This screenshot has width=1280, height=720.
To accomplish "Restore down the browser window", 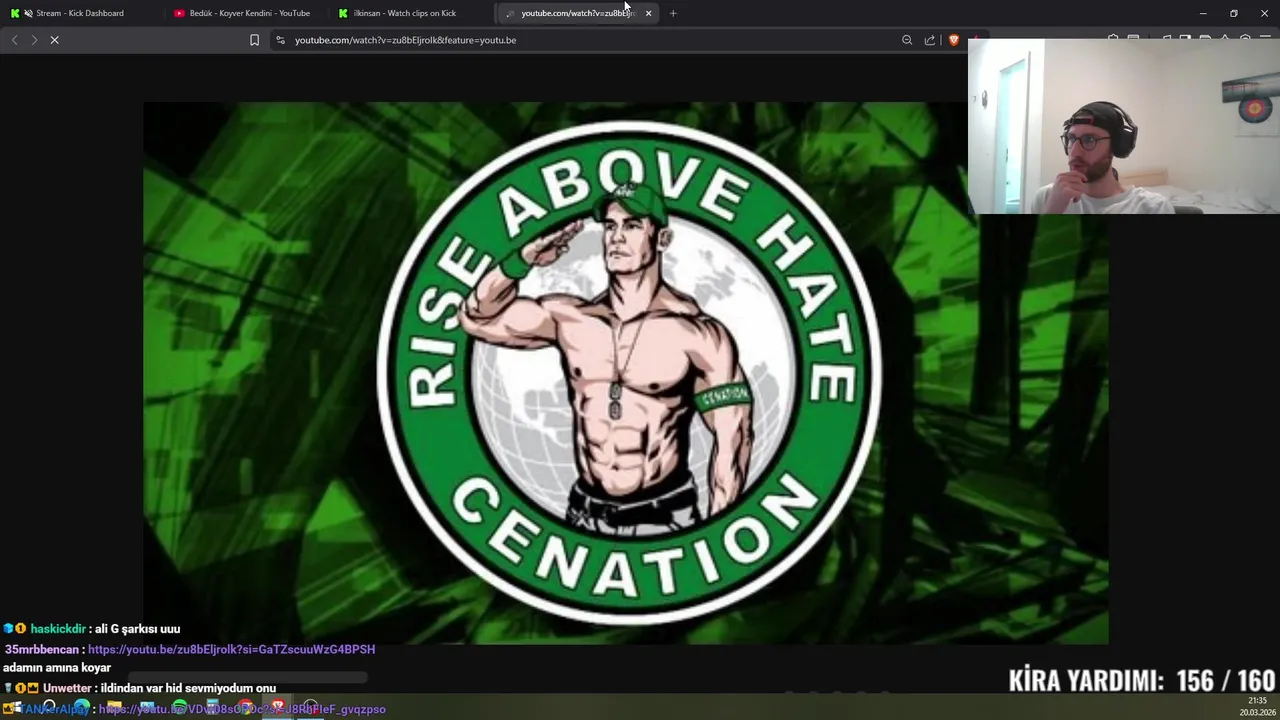I will pos(1234,13).
